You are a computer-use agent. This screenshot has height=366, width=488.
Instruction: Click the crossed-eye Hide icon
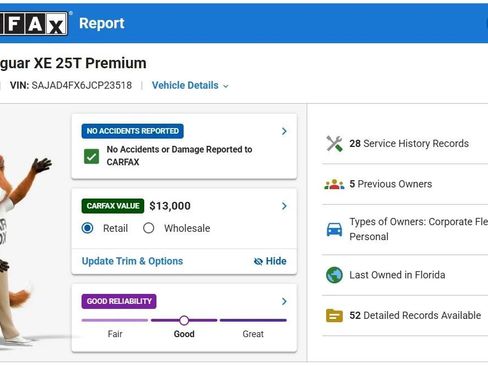258,261
